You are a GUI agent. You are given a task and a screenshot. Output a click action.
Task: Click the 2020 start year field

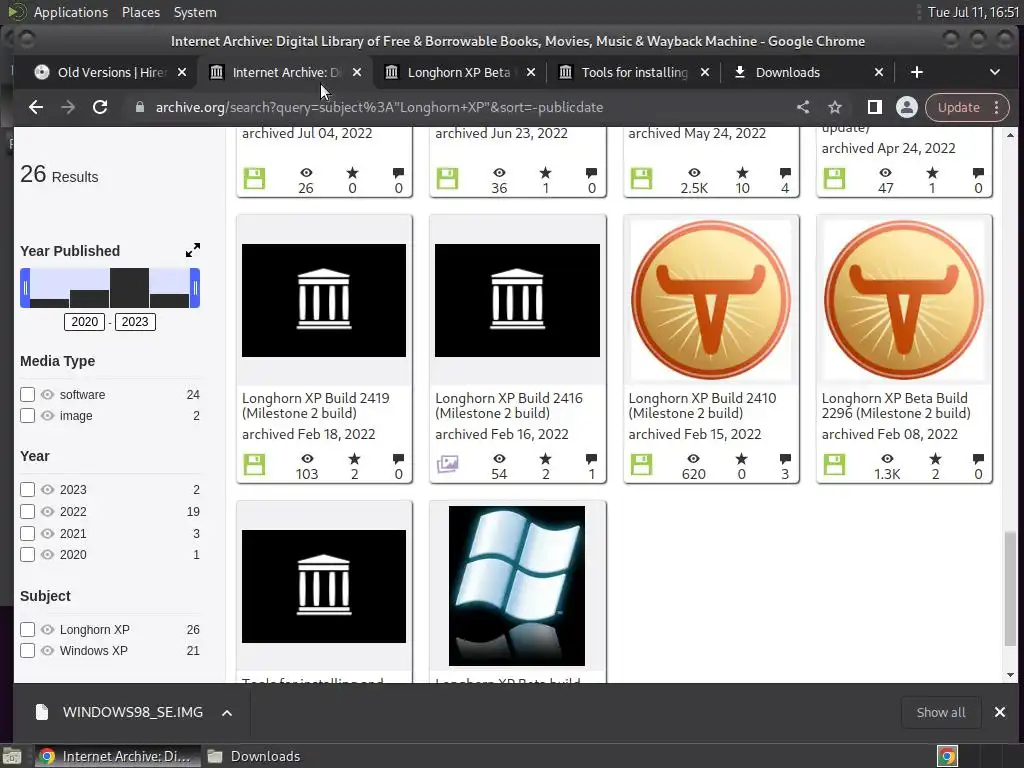84,321
